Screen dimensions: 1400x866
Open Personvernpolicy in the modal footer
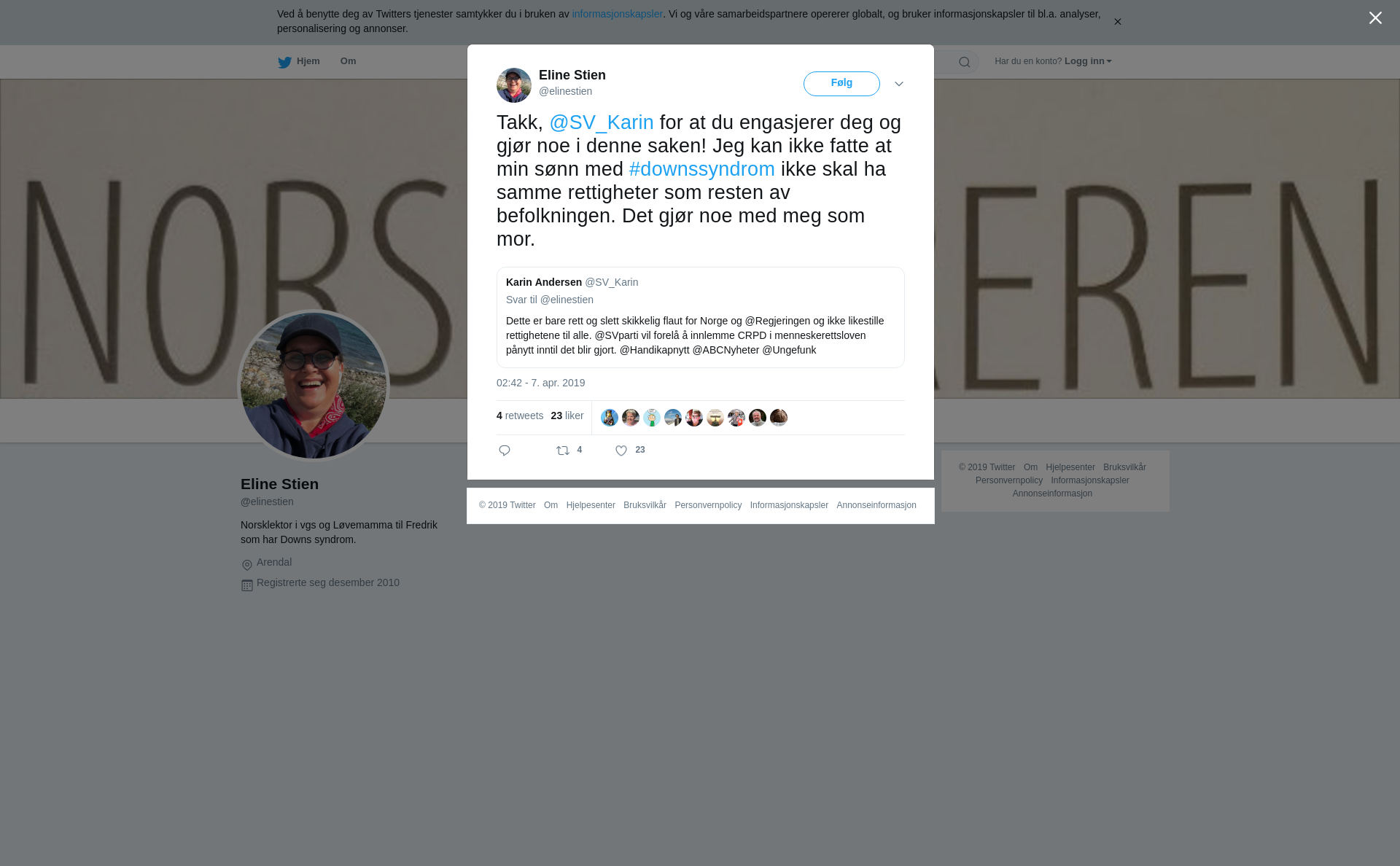click(x=708, y=505)
